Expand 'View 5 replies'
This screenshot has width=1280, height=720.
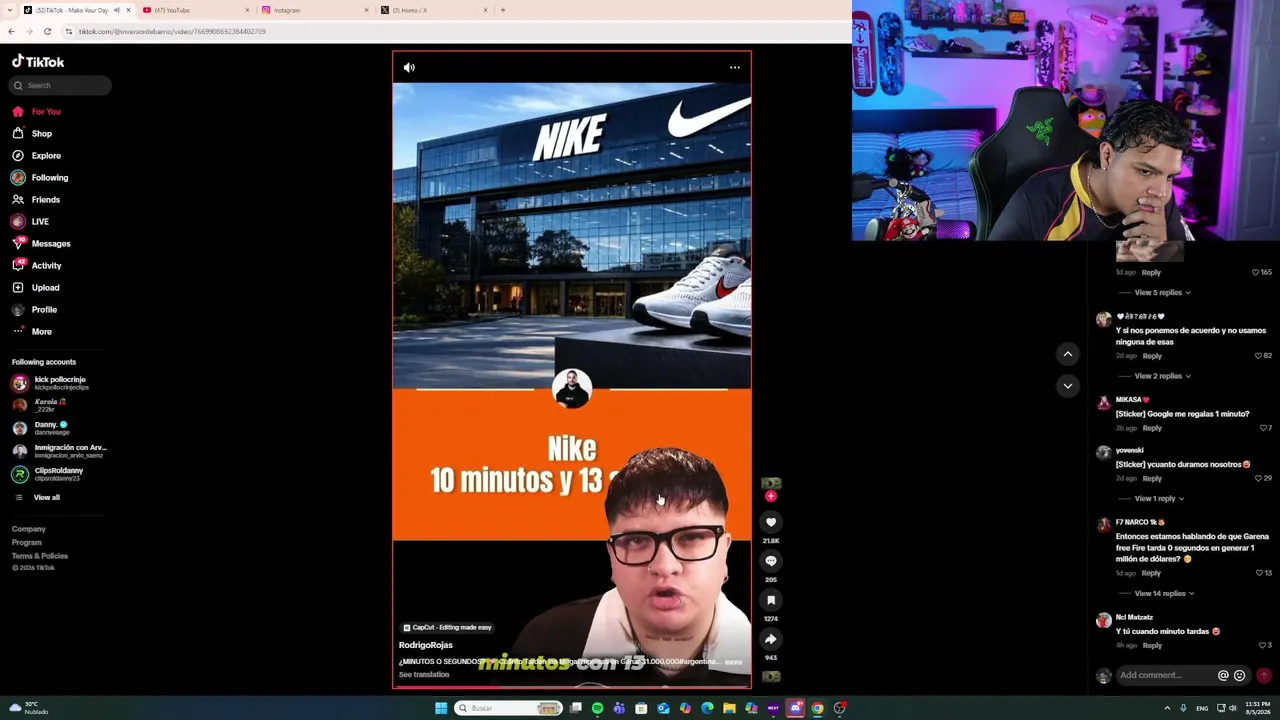(x=1162, y=292)
